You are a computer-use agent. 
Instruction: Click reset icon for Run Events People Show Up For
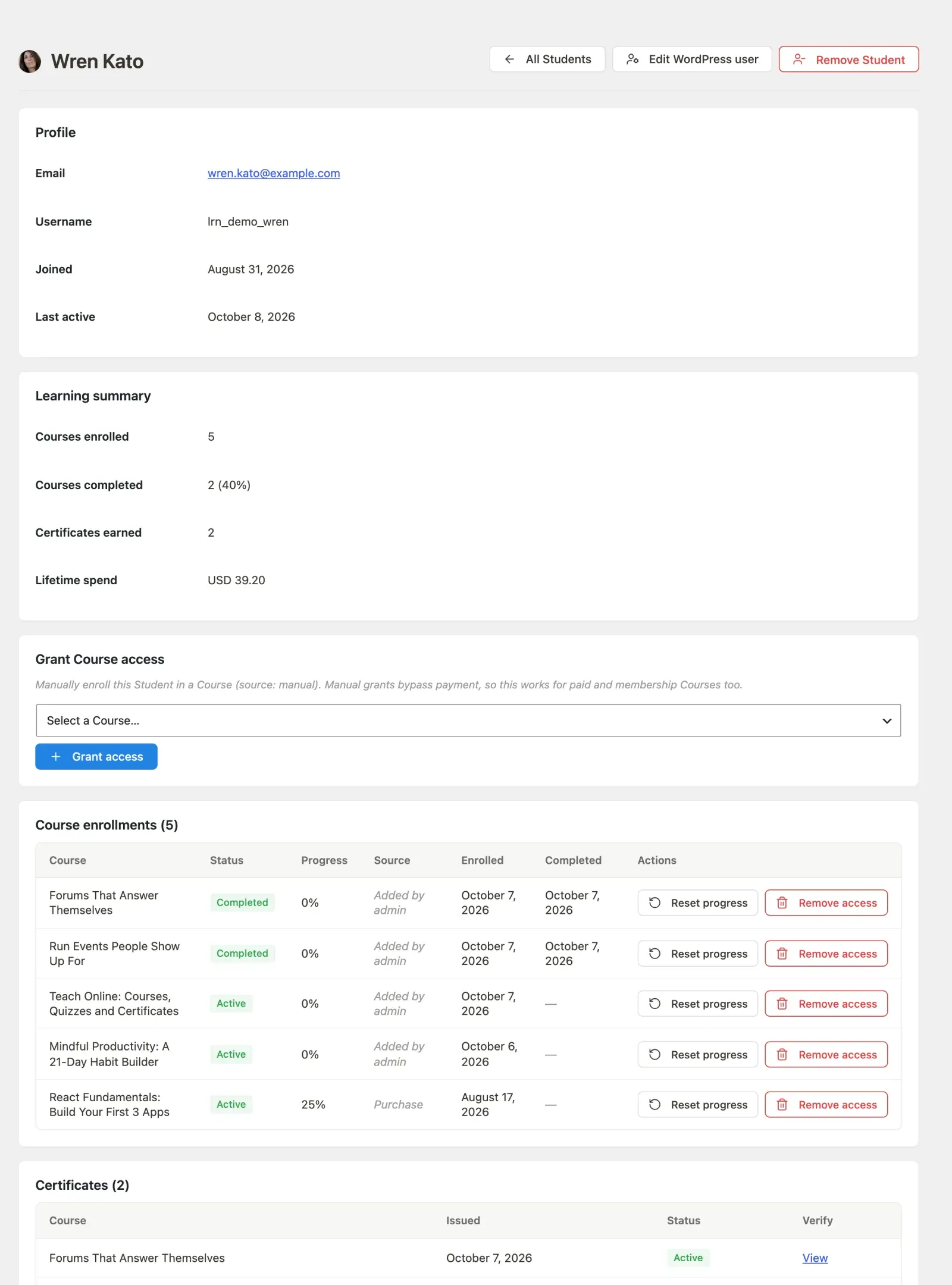(x=654, y=954)
